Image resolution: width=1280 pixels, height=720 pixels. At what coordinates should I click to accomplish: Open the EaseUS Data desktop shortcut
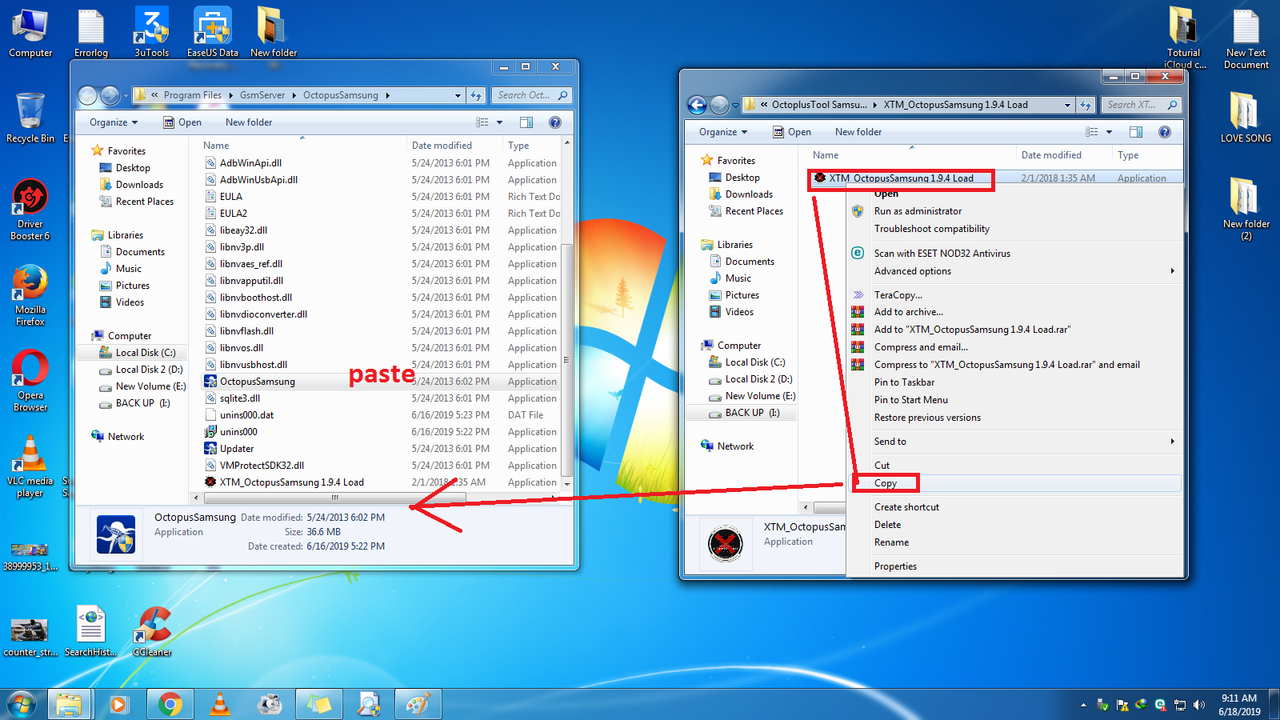(x=213, y=32)
